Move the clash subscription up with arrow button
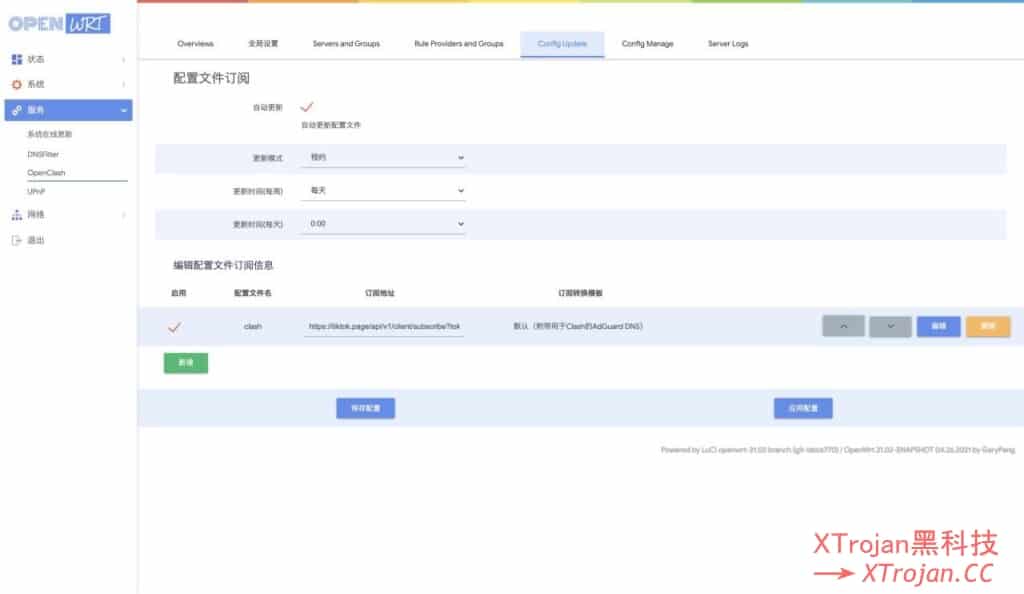Image resolution: width=1024 pixels, height=594 pixels. [843, 326]
